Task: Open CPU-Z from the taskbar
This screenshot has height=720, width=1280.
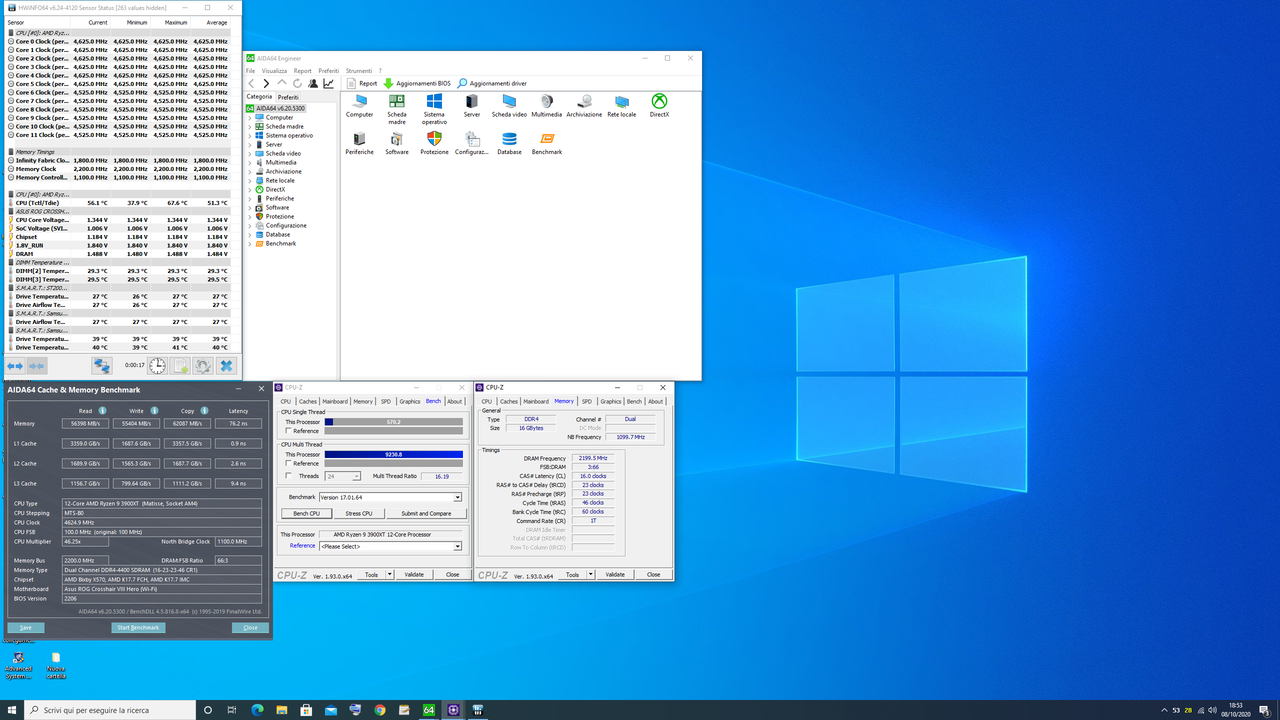Action: 453,710
